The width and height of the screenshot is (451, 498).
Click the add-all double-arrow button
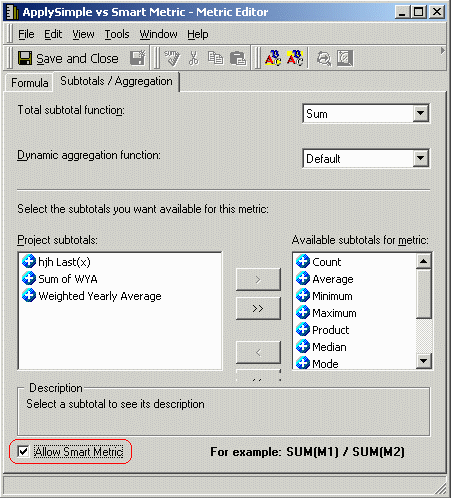(x=258, y=308)
